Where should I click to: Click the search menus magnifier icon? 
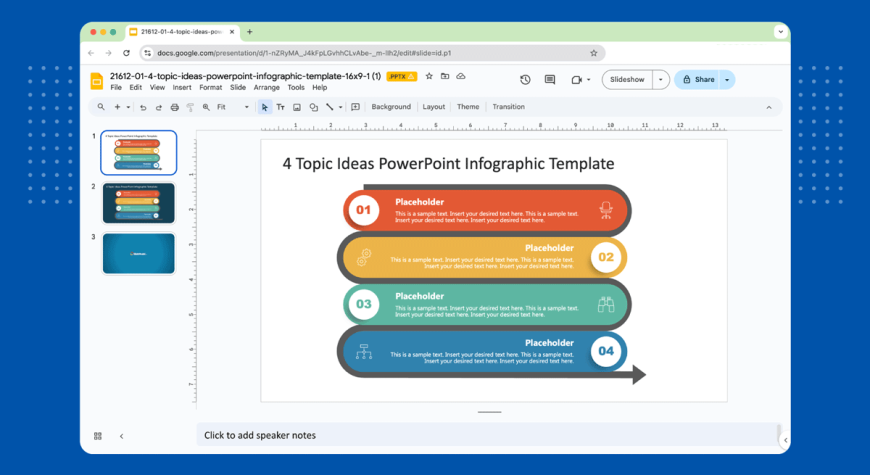(101, 107)
